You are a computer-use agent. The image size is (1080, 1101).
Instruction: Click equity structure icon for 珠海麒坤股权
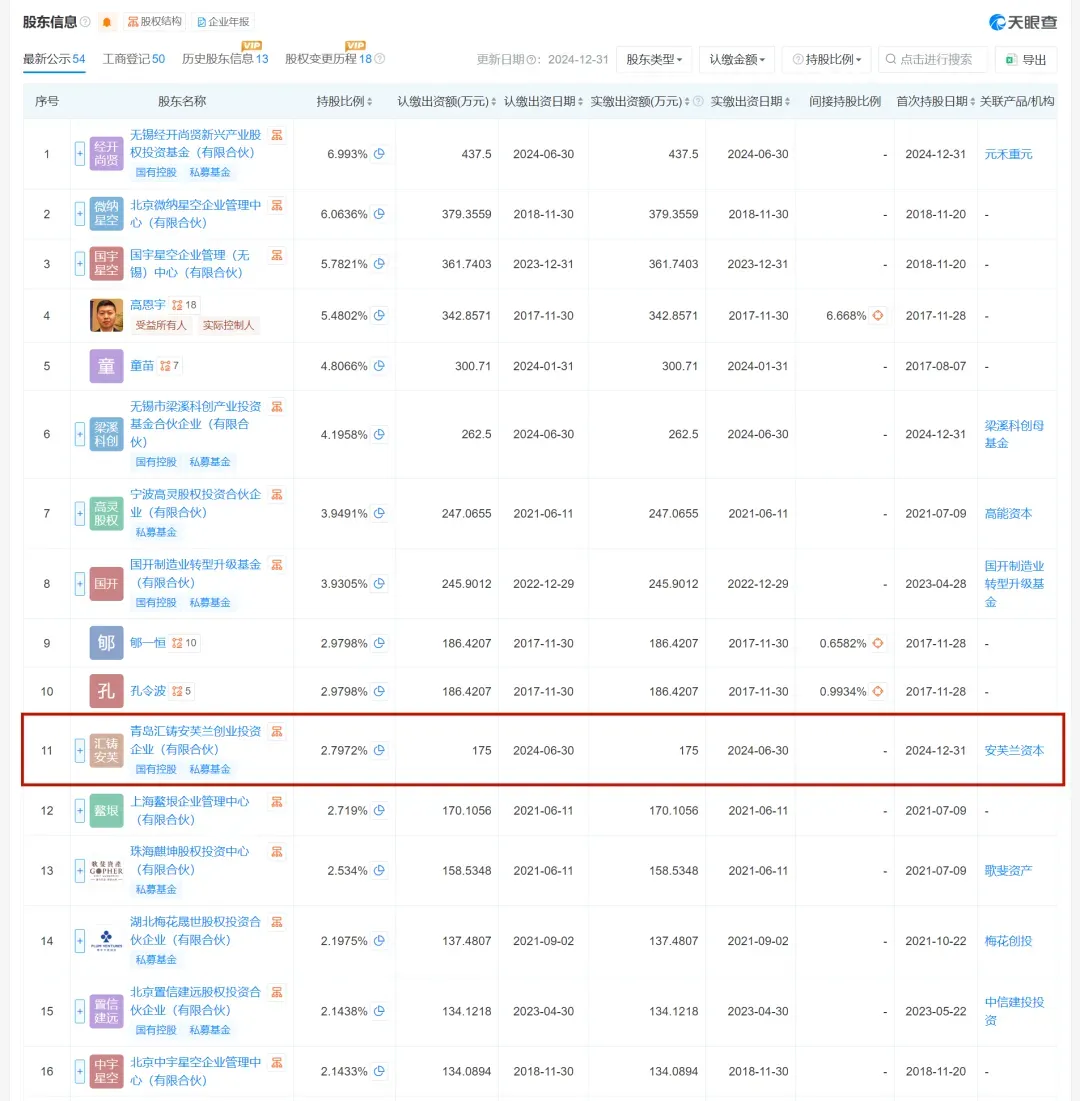277,852
